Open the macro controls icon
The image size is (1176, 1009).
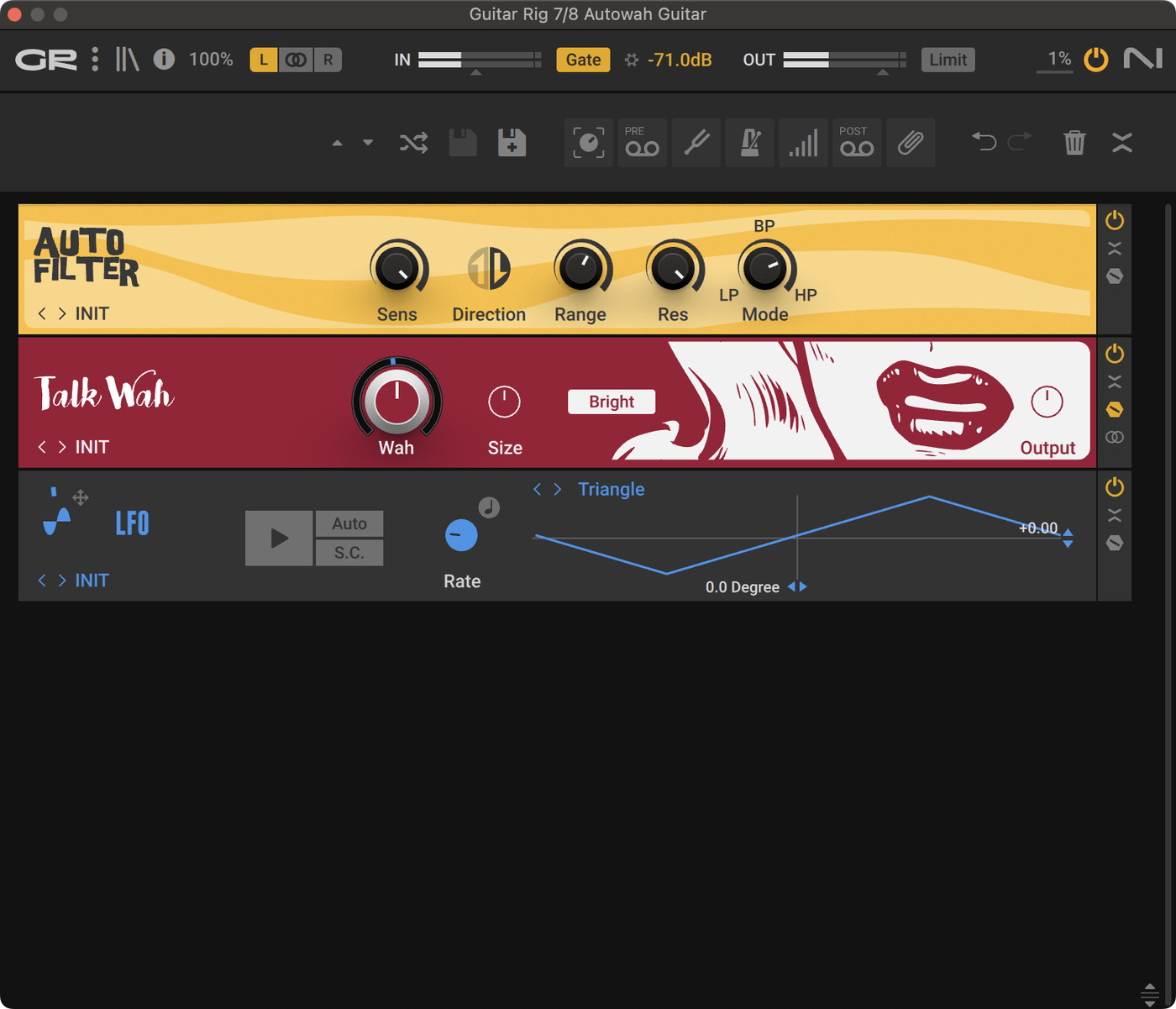pos(589,143)
